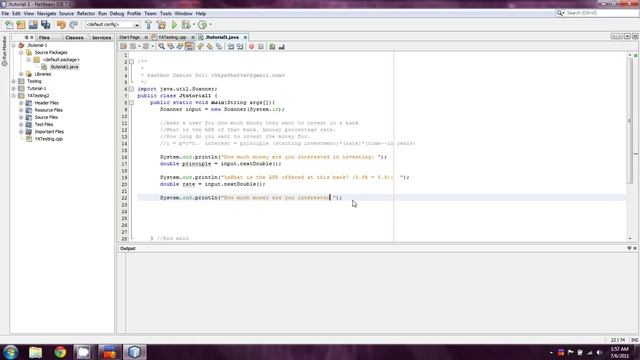Click editor Find Previous Occurrence icon
This screenshot has width=640, height=360.
pyautogui.click(x=171, y=47)
